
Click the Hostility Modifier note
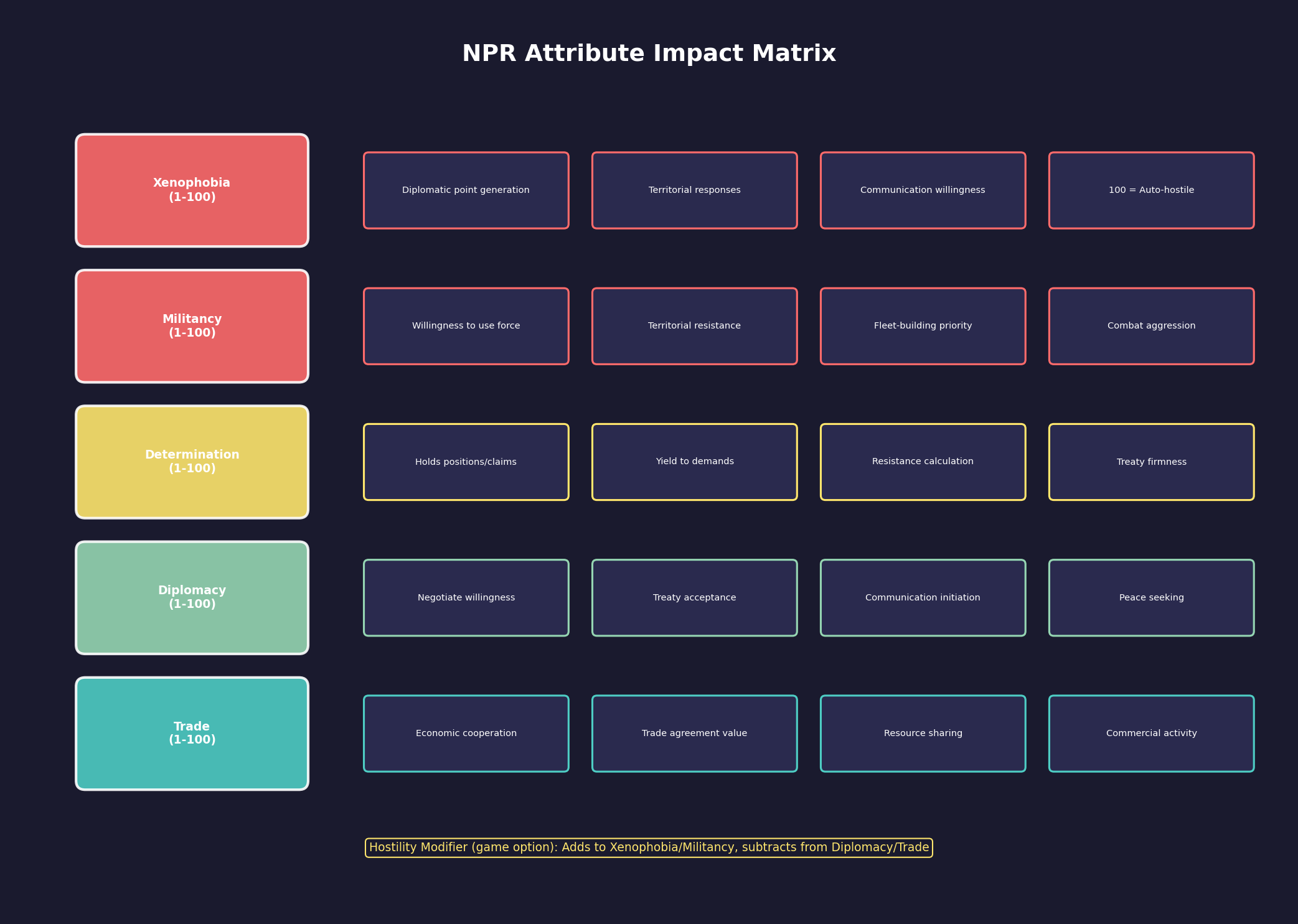(x=649, y=847)
